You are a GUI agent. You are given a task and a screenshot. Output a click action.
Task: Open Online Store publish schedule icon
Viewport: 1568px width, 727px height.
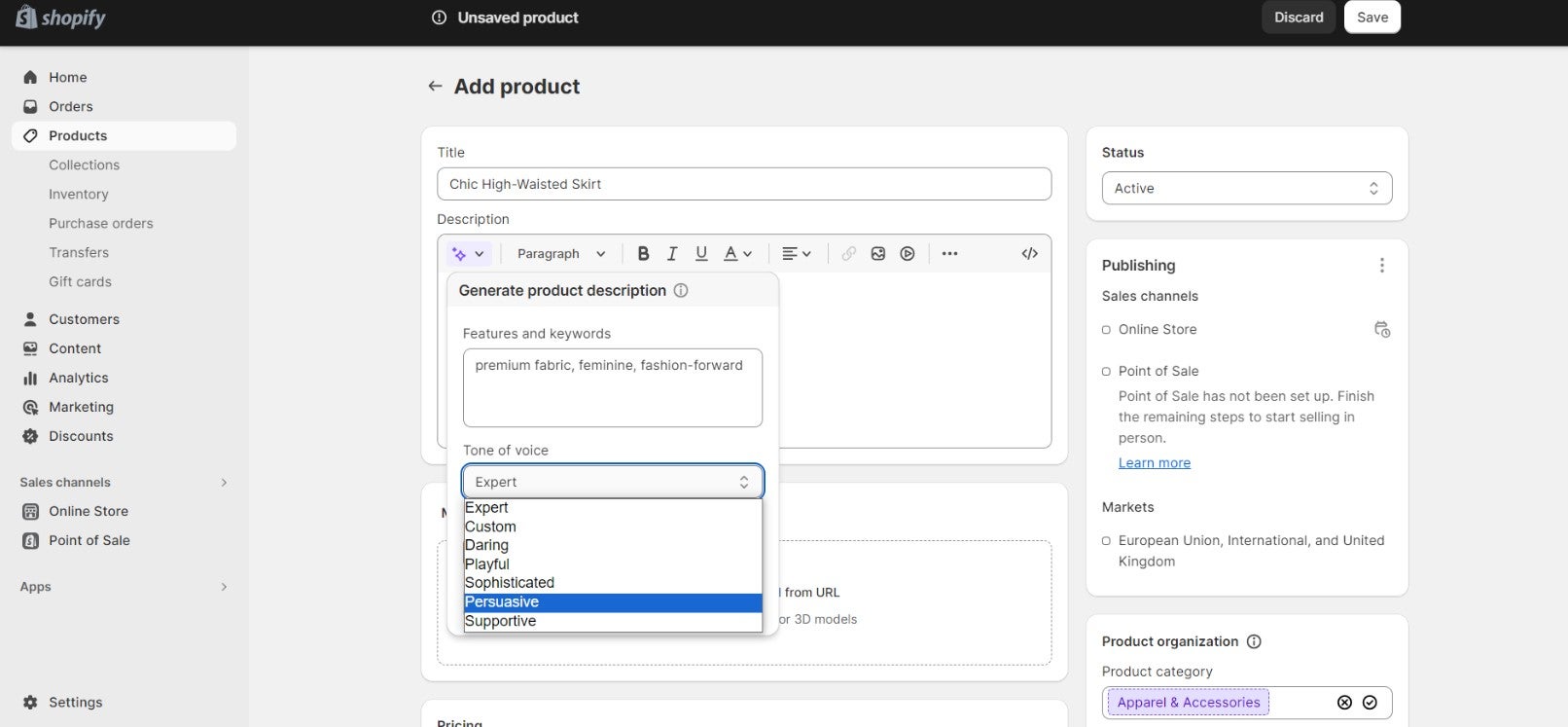1381,330
